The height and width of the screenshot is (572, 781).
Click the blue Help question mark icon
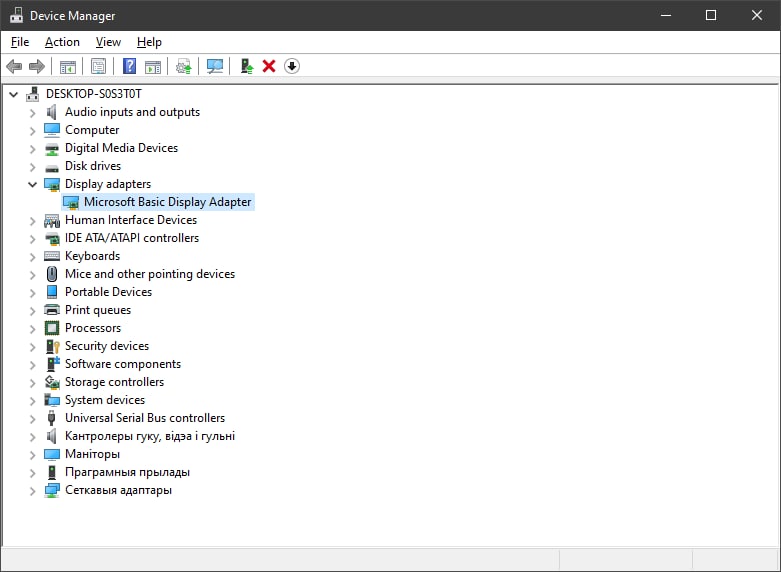(x=130, y=66)
